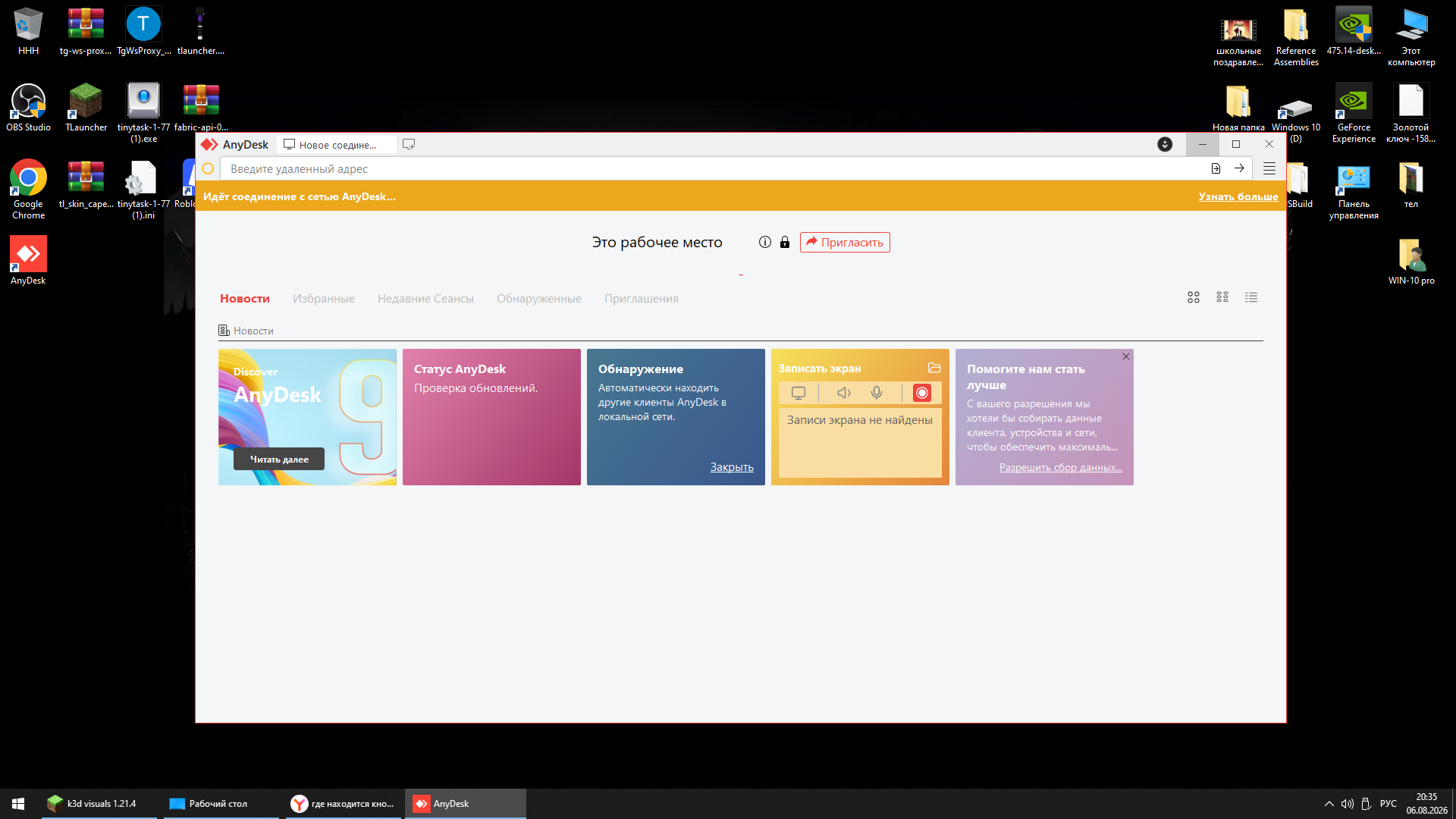
Task: Select the tl_skin_cape archive desktop icon
Action: [x=86, y=184]
